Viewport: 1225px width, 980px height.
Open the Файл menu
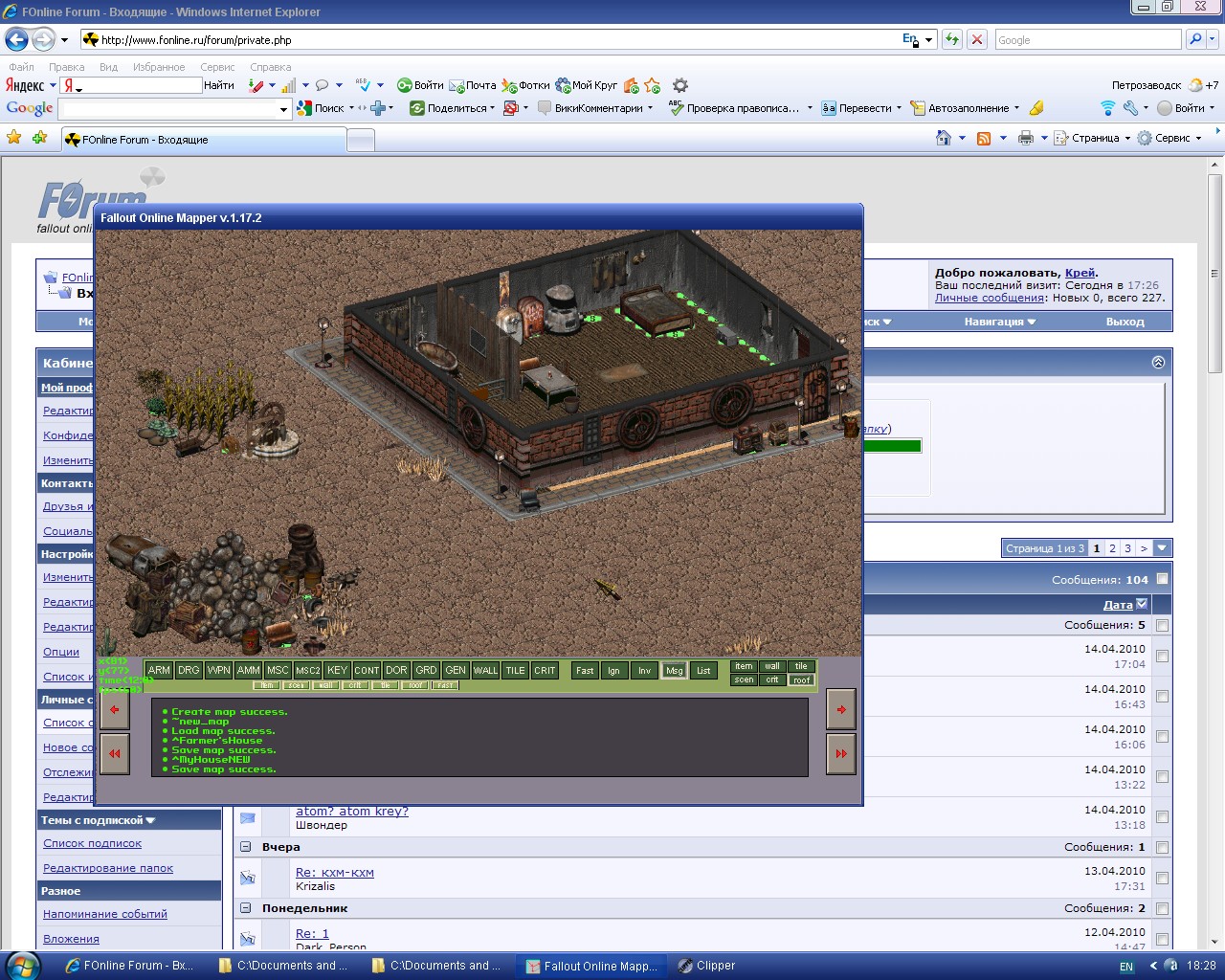(21, 67)
